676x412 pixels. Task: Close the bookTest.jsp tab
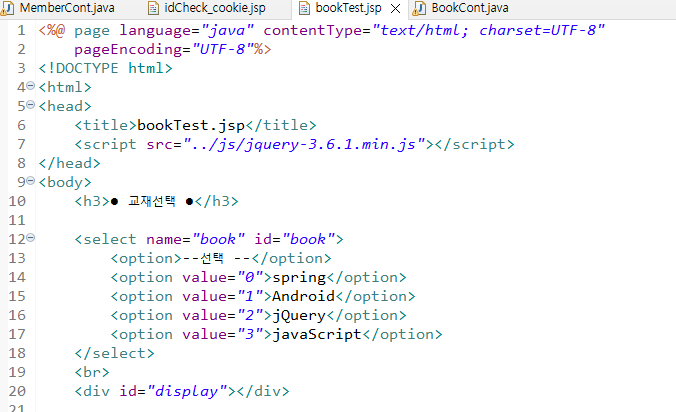click(395, 9)
